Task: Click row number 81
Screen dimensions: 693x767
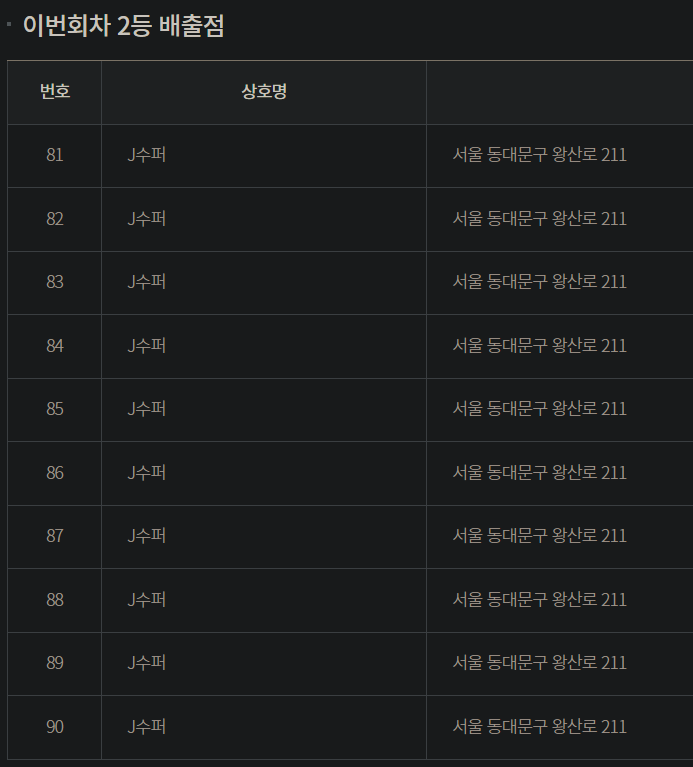Action: point(54,155)
